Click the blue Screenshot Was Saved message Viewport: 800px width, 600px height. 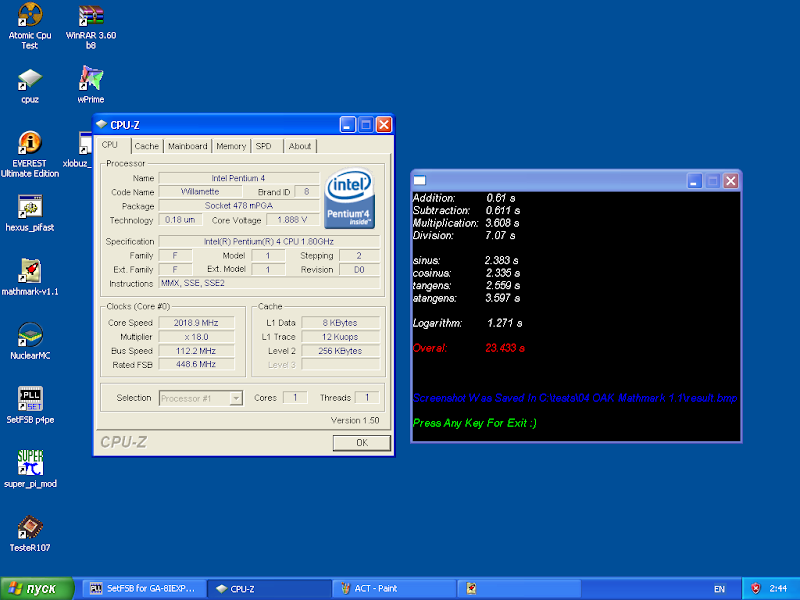(575, 398)
